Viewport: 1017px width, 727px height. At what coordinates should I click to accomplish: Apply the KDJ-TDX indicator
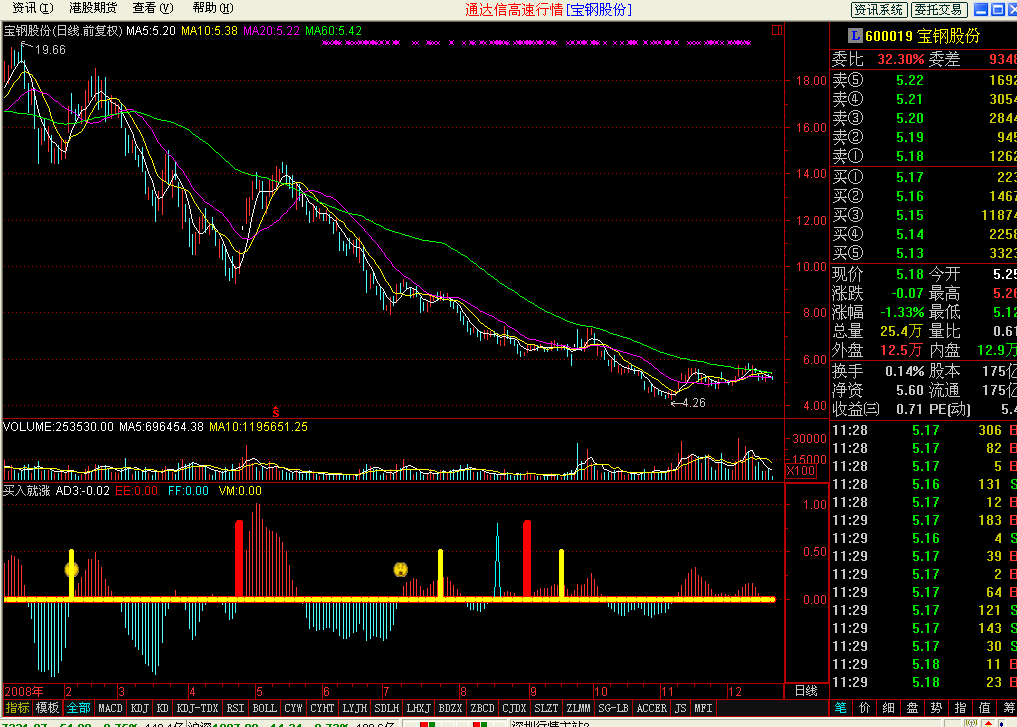(197, 708)
